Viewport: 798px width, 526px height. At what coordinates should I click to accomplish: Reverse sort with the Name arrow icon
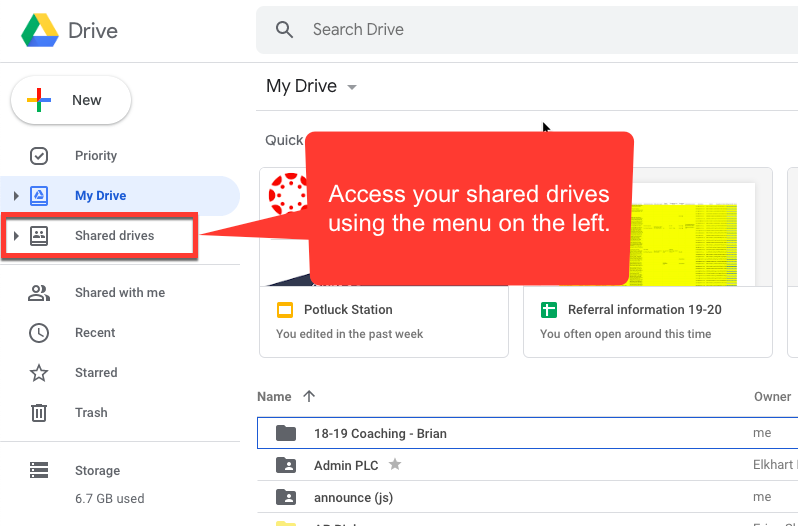[x=309, y=396]
